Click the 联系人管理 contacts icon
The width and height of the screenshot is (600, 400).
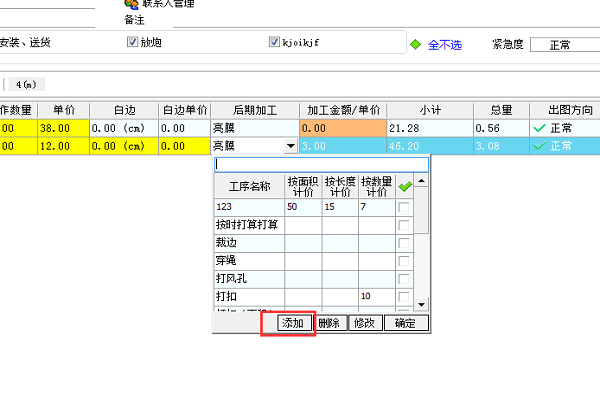(x=131, y=4)
